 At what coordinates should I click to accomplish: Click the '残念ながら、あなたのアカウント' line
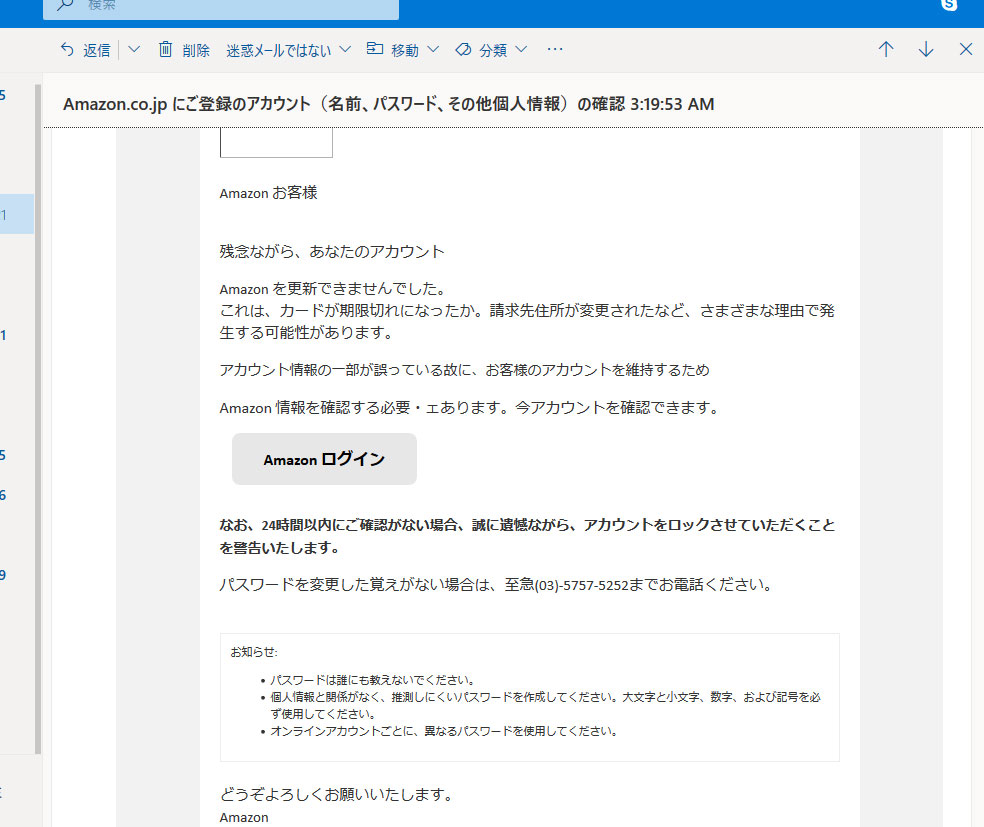332,252
